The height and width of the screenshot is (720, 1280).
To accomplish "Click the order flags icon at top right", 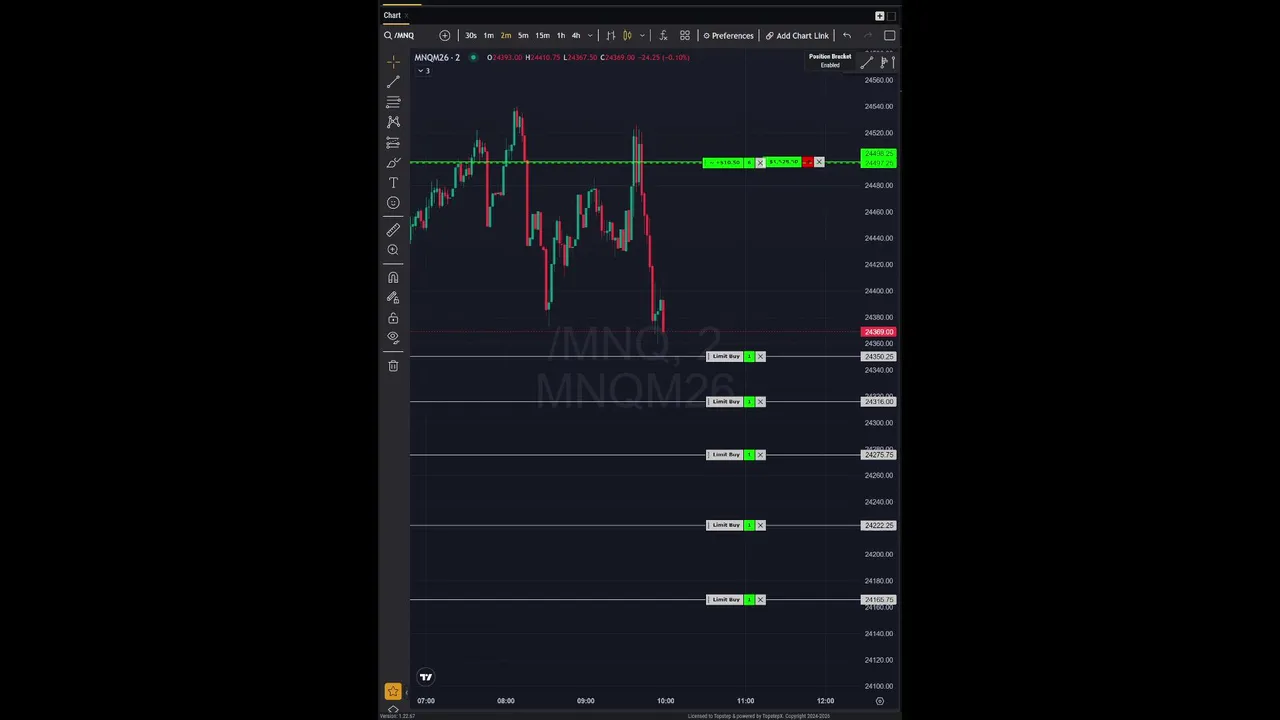I will [x=887, y=62].
